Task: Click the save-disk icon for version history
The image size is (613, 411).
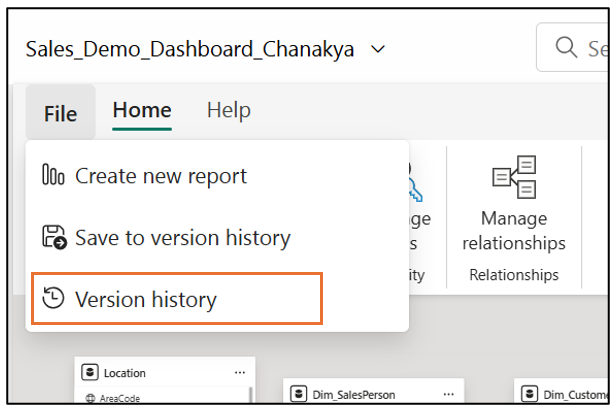Action: pyautogui.click(x=54, y=237)
